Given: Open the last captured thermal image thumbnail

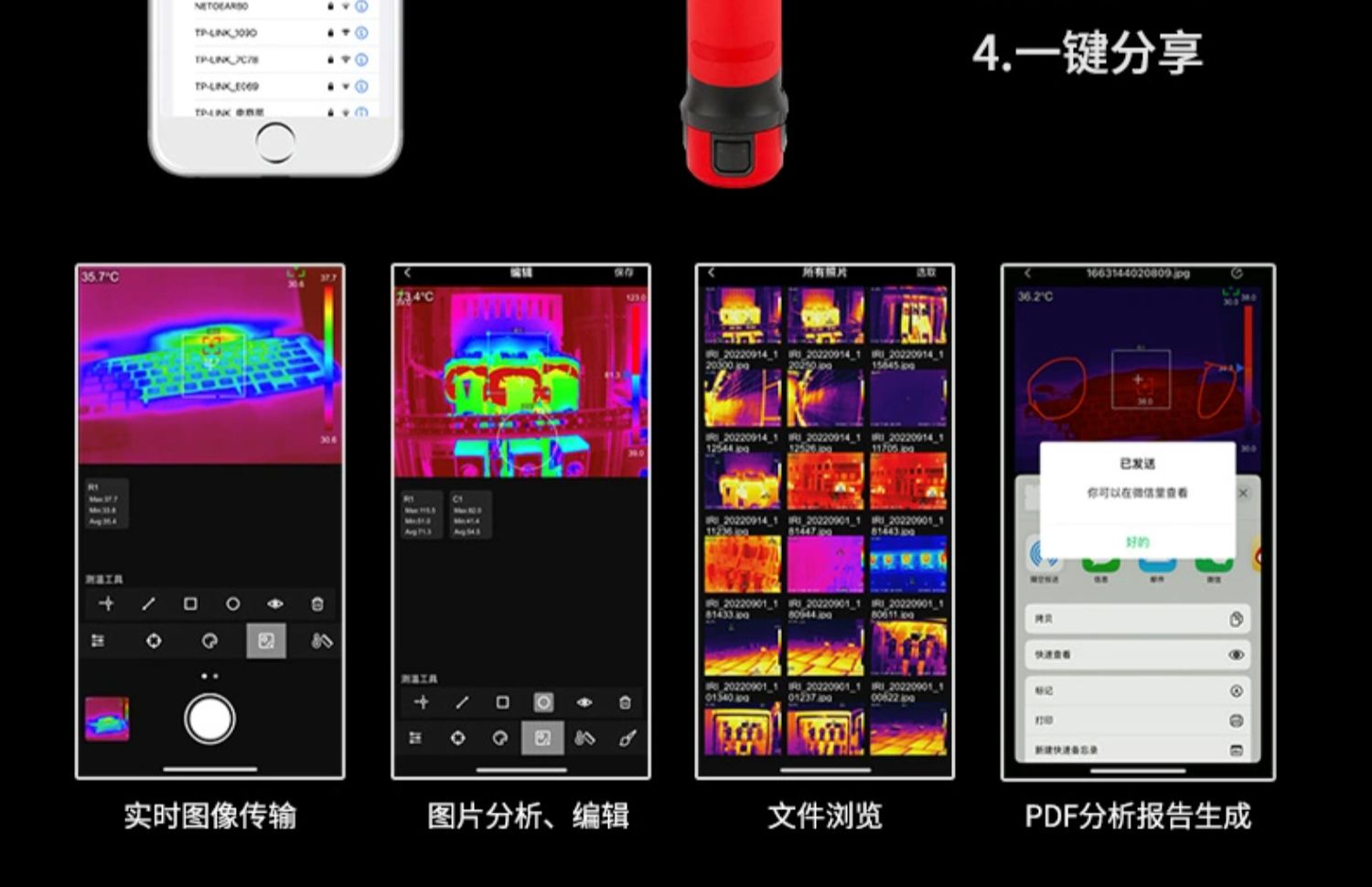Looking at the screenshot, I should (107, 719).
